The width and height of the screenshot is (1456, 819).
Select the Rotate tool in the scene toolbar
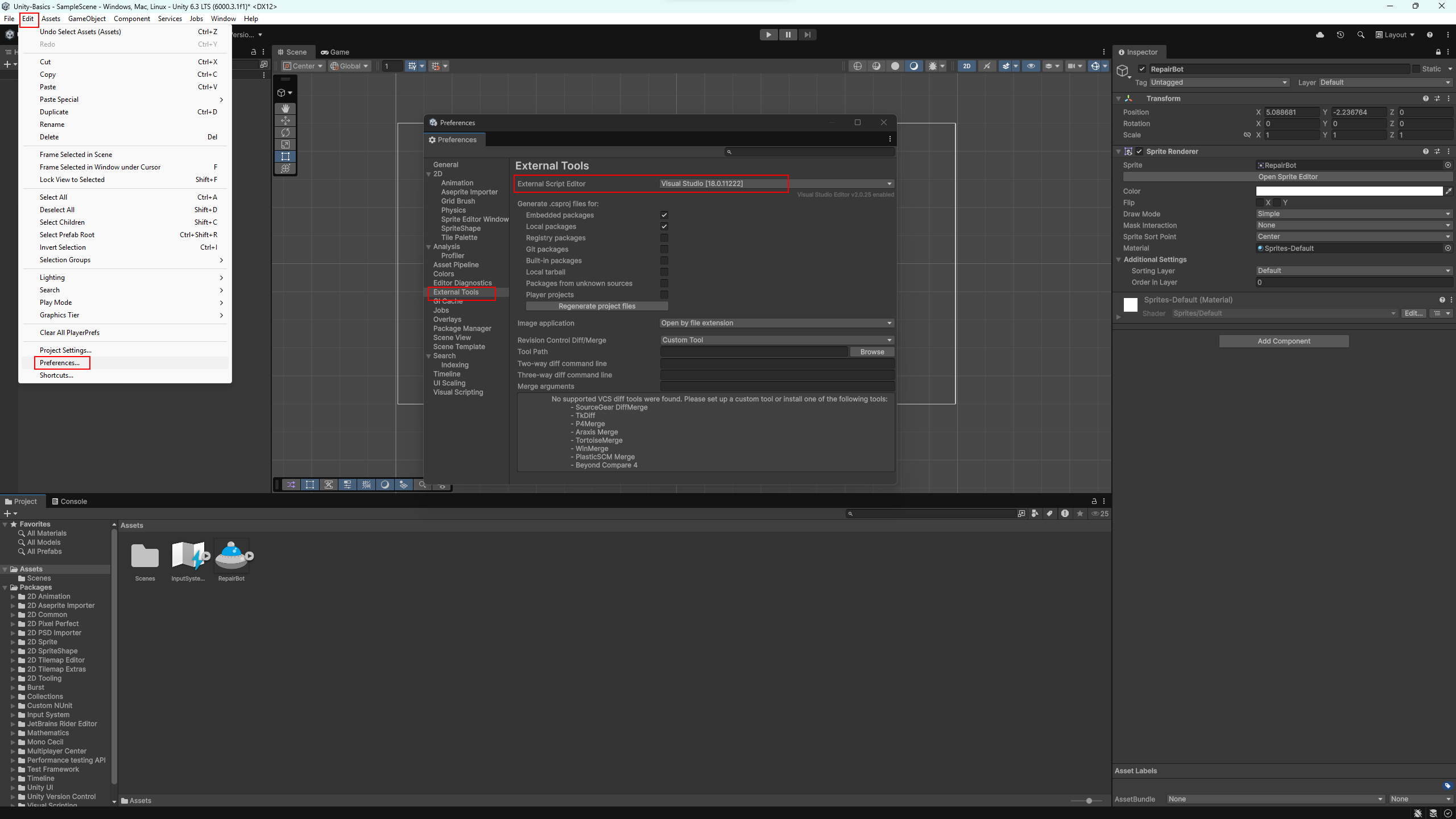click(286, 133)
